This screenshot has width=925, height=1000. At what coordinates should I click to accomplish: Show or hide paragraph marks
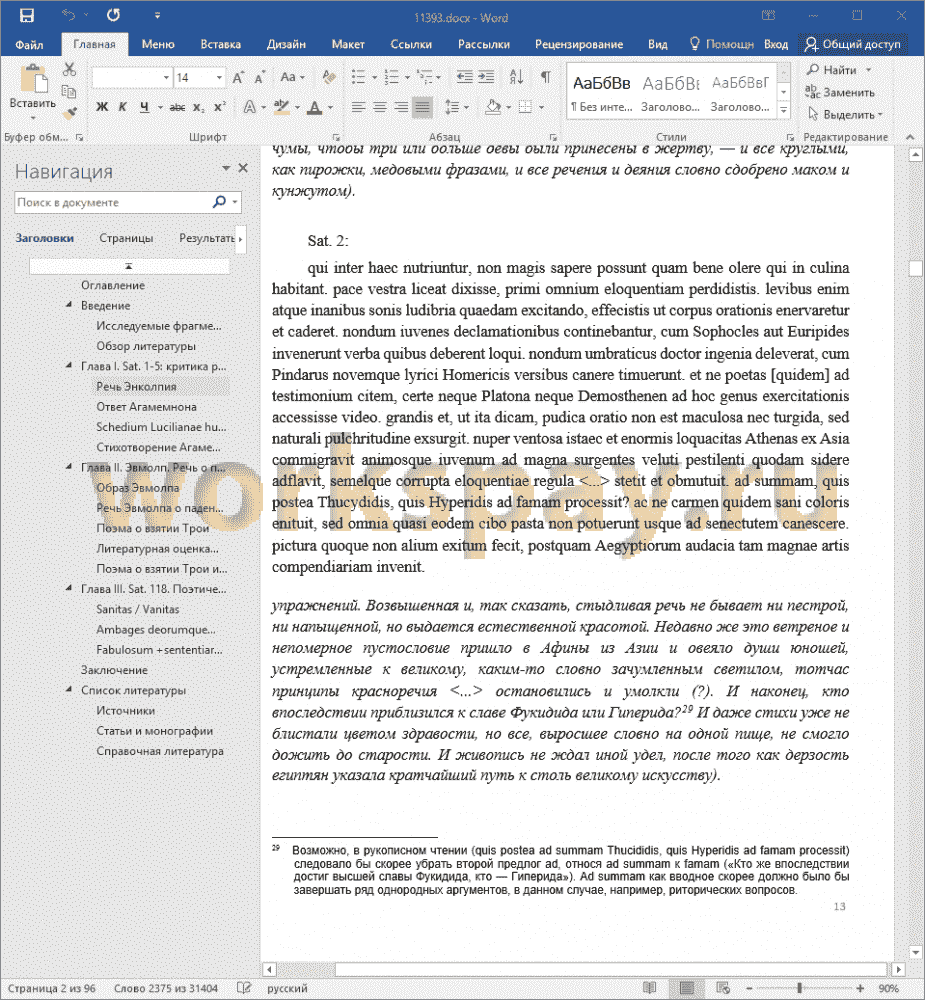[546, 78]
